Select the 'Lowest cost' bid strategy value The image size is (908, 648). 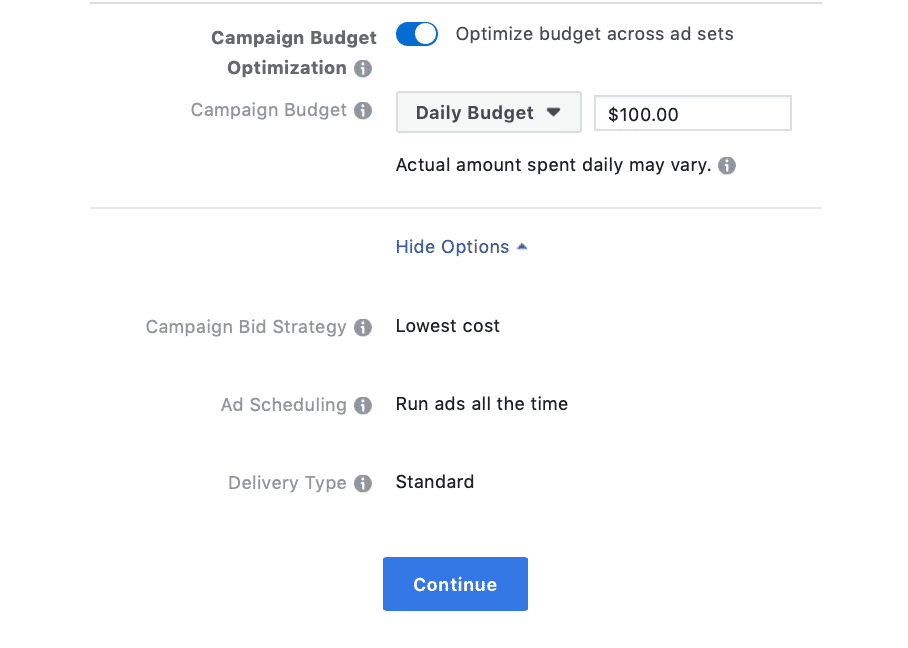click(448, 326)
